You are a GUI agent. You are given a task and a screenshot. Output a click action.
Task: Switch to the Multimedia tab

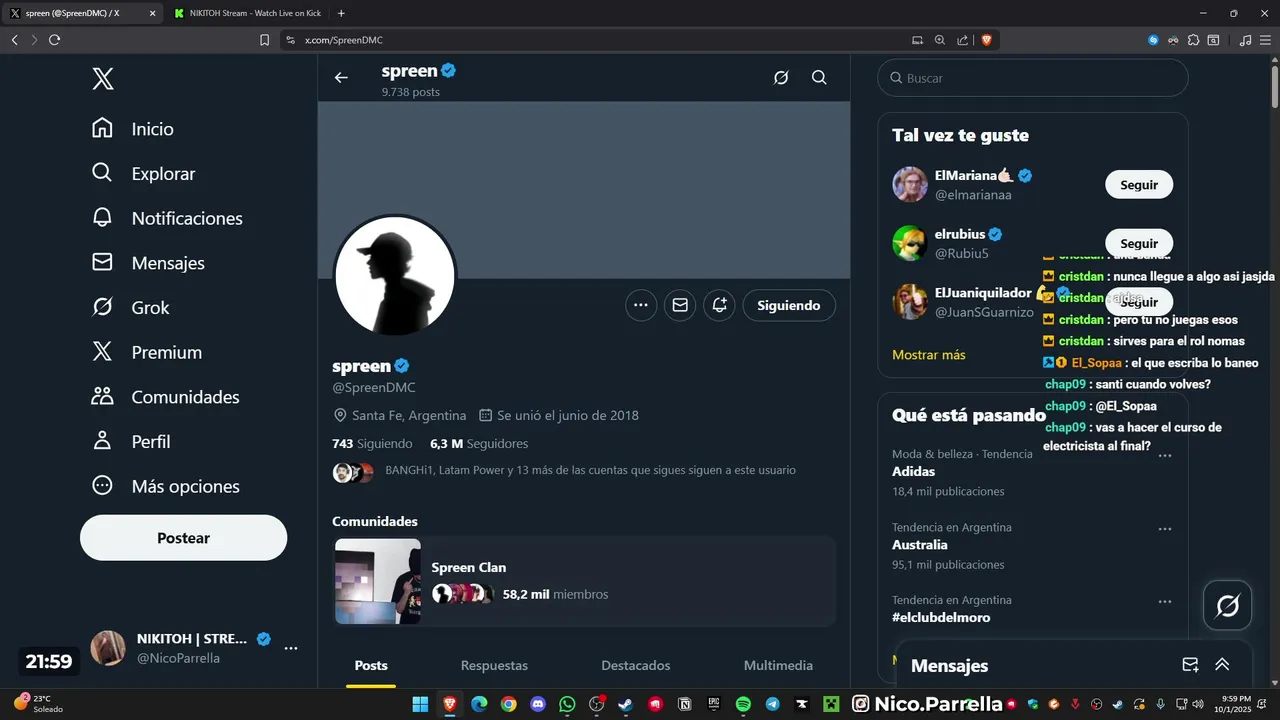point(778,665)
